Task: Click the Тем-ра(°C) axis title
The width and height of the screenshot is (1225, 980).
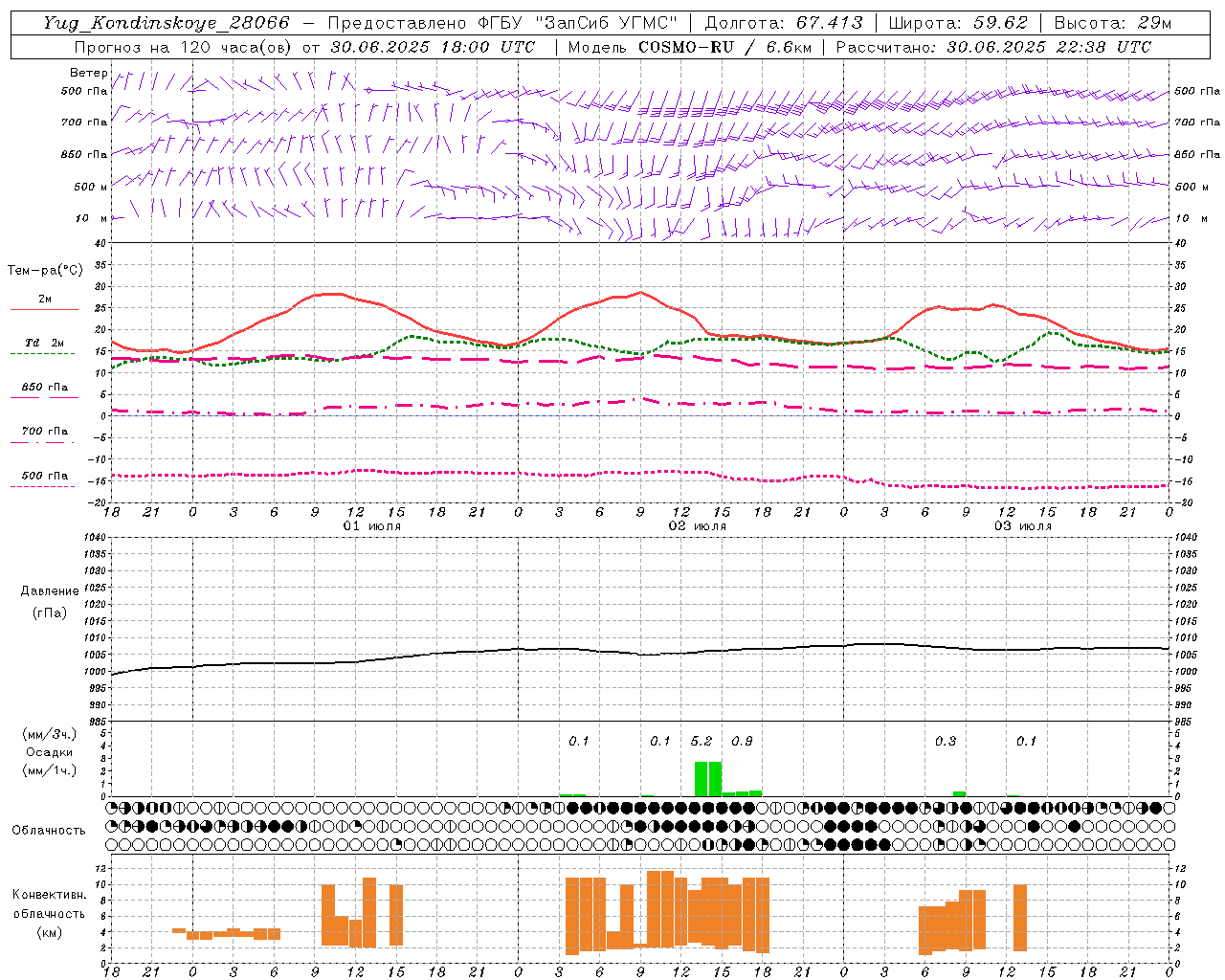Action: [45, 271]
